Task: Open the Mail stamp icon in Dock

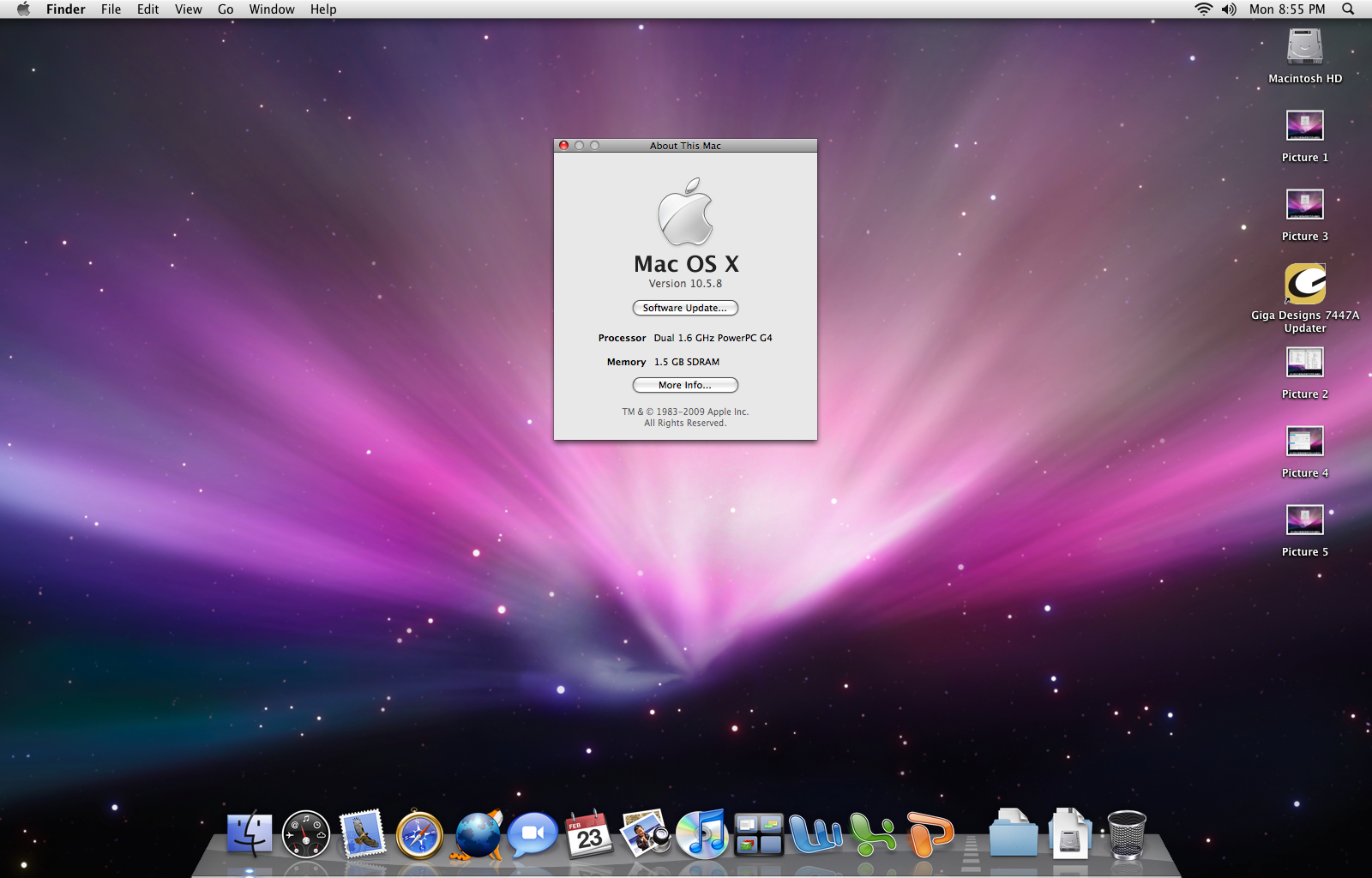Action: tap(363, 834)
